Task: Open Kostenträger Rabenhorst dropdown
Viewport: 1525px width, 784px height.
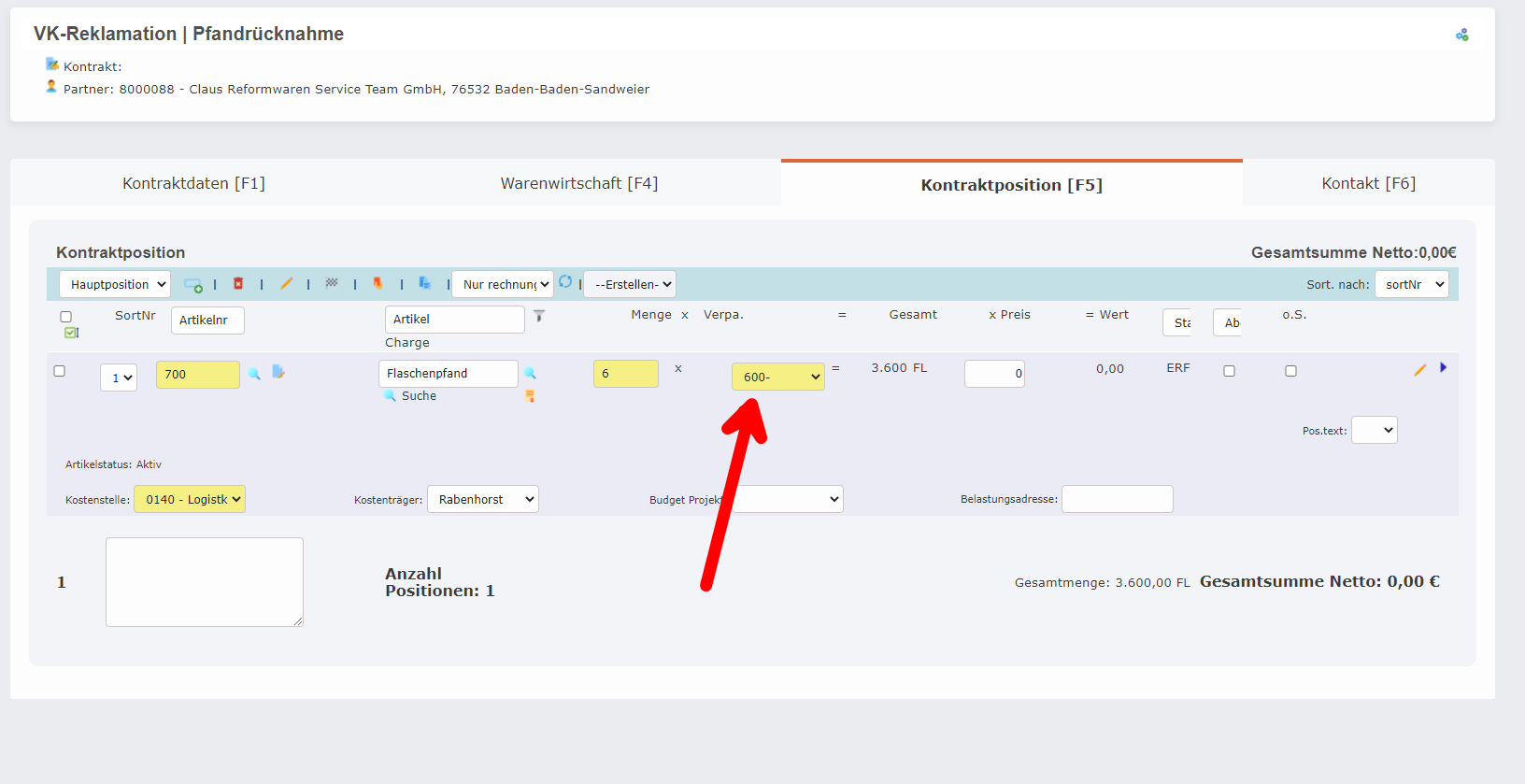Action: (483, 499)
